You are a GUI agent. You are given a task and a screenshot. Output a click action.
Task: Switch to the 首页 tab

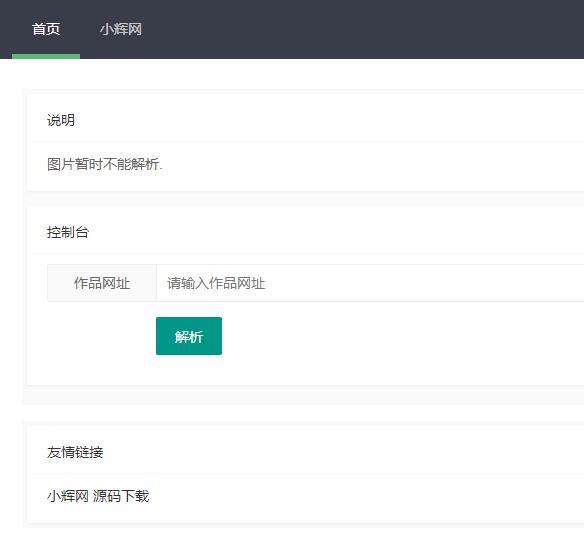[46, 29]
